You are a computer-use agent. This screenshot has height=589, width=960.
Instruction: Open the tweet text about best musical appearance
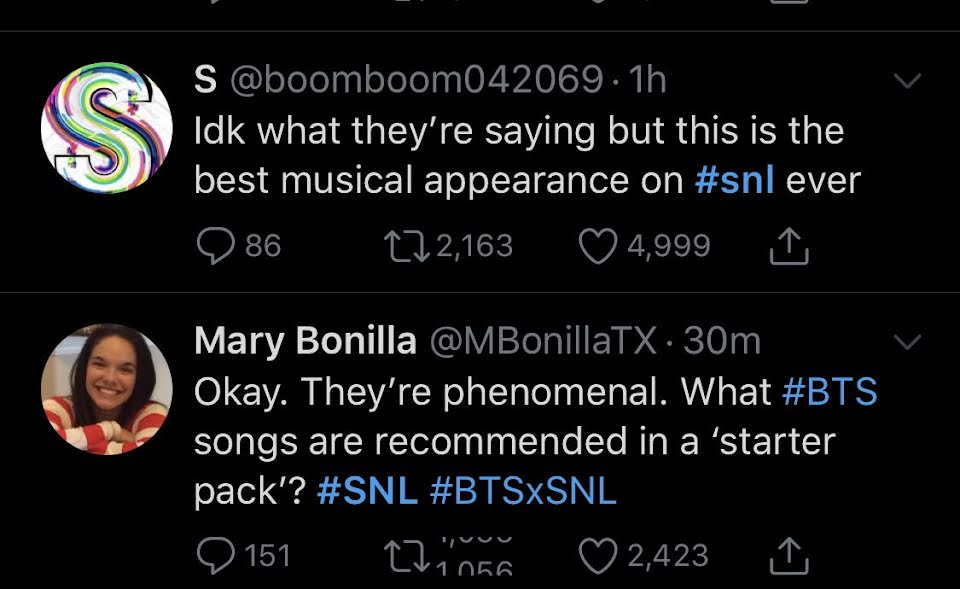tap(520, 155)
